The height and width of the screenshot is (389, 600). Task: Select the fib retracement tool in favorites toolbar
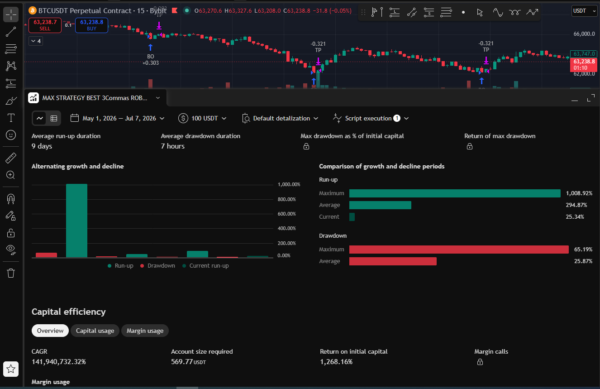click(x=446, y=12)
